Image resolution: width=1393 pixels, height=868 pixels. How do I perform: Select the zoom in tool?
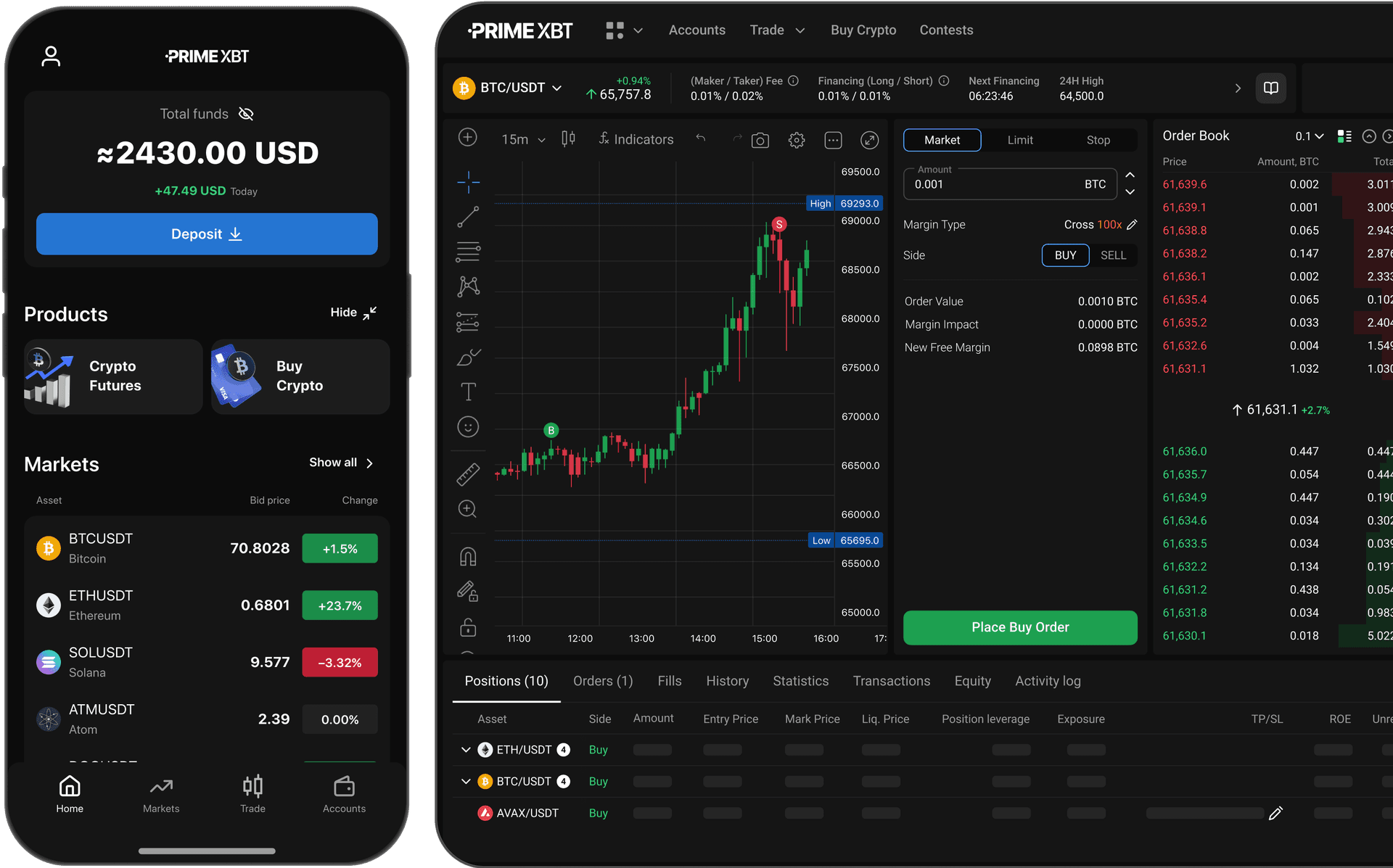468,509
